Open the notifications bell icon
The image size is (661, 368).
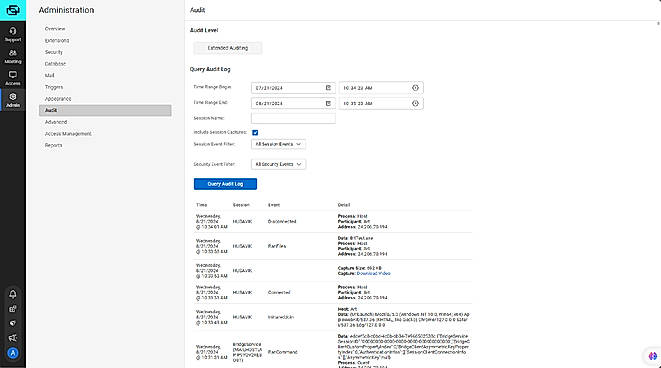[x=13, y=294]
